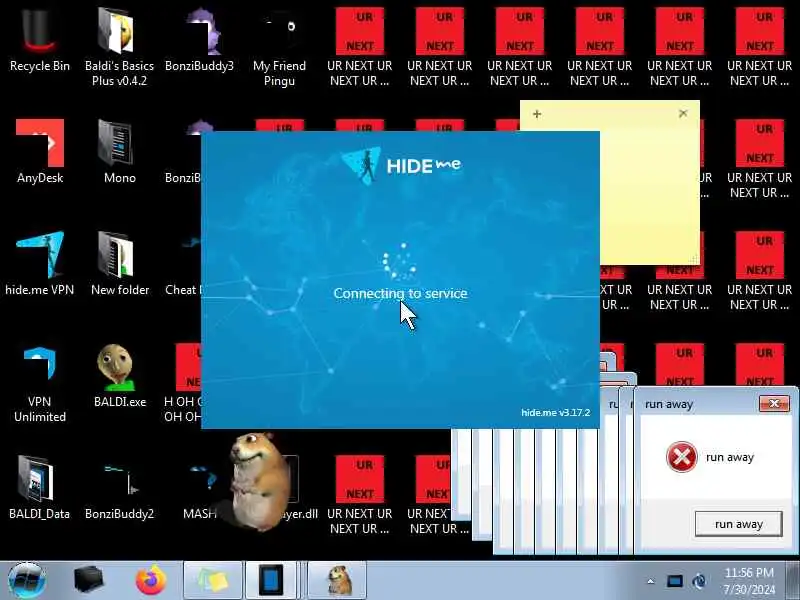This screenshot has width=800, height=600.
Task: Select the BALDI_Data folder icon
Action: pyautogui.click(x=39, y=488)
